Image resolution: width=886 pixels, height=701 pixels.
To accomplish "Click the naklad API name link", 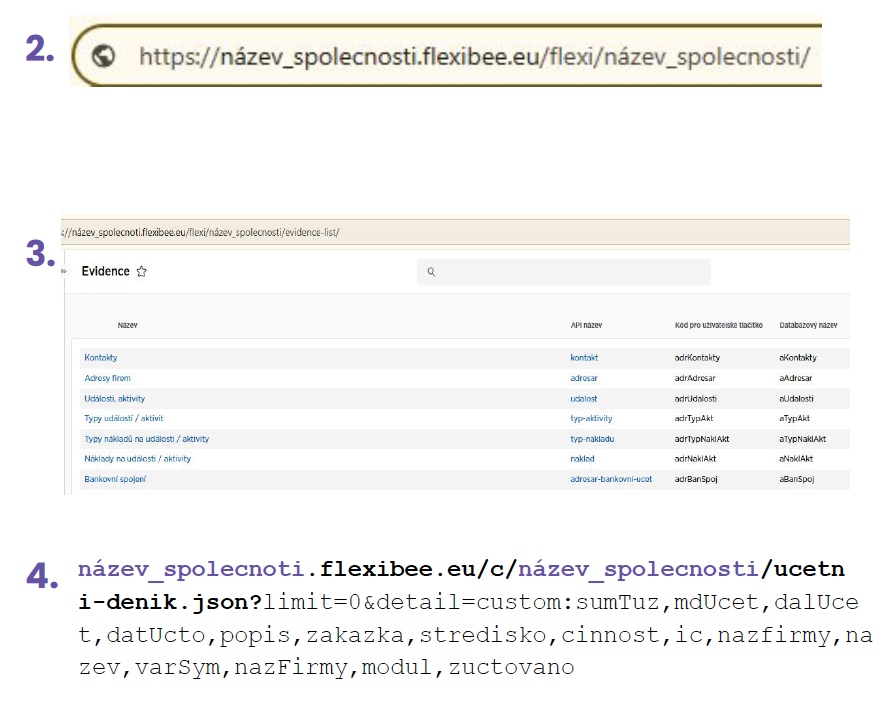I will (582, 459).
